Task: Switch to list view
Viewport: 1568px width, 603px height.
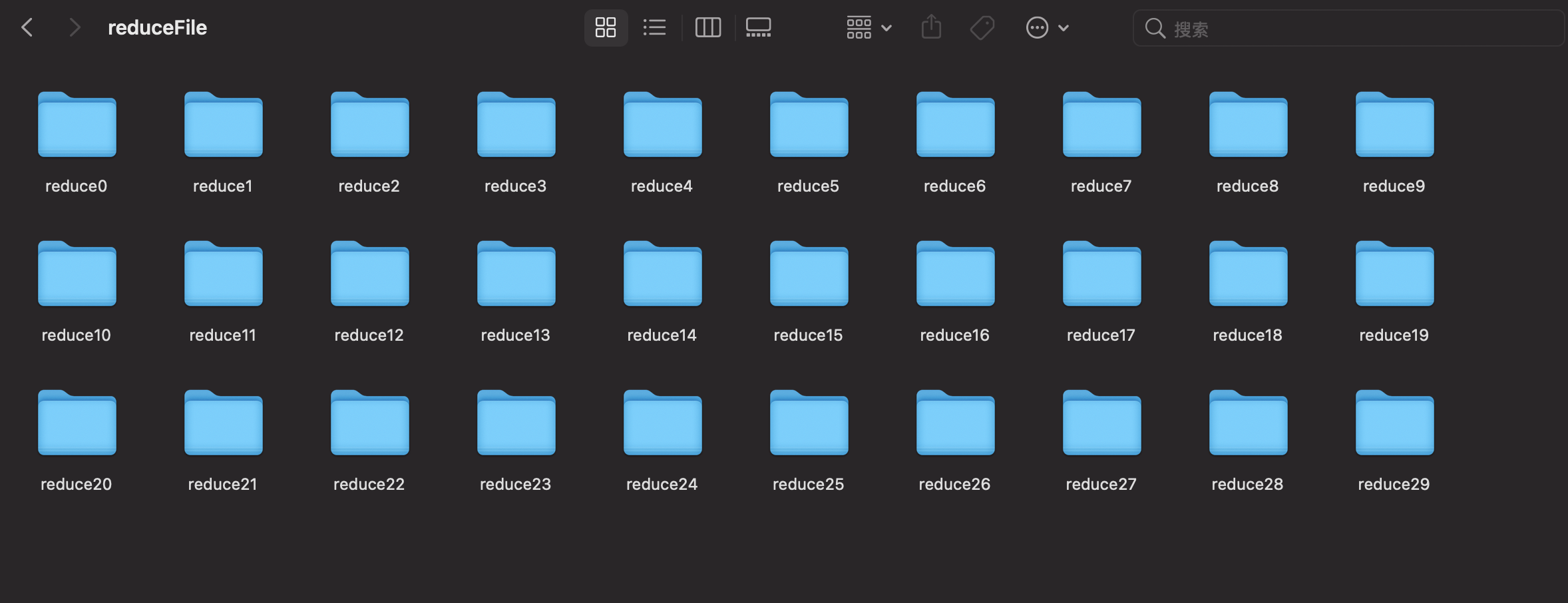Action: point(654,27)
